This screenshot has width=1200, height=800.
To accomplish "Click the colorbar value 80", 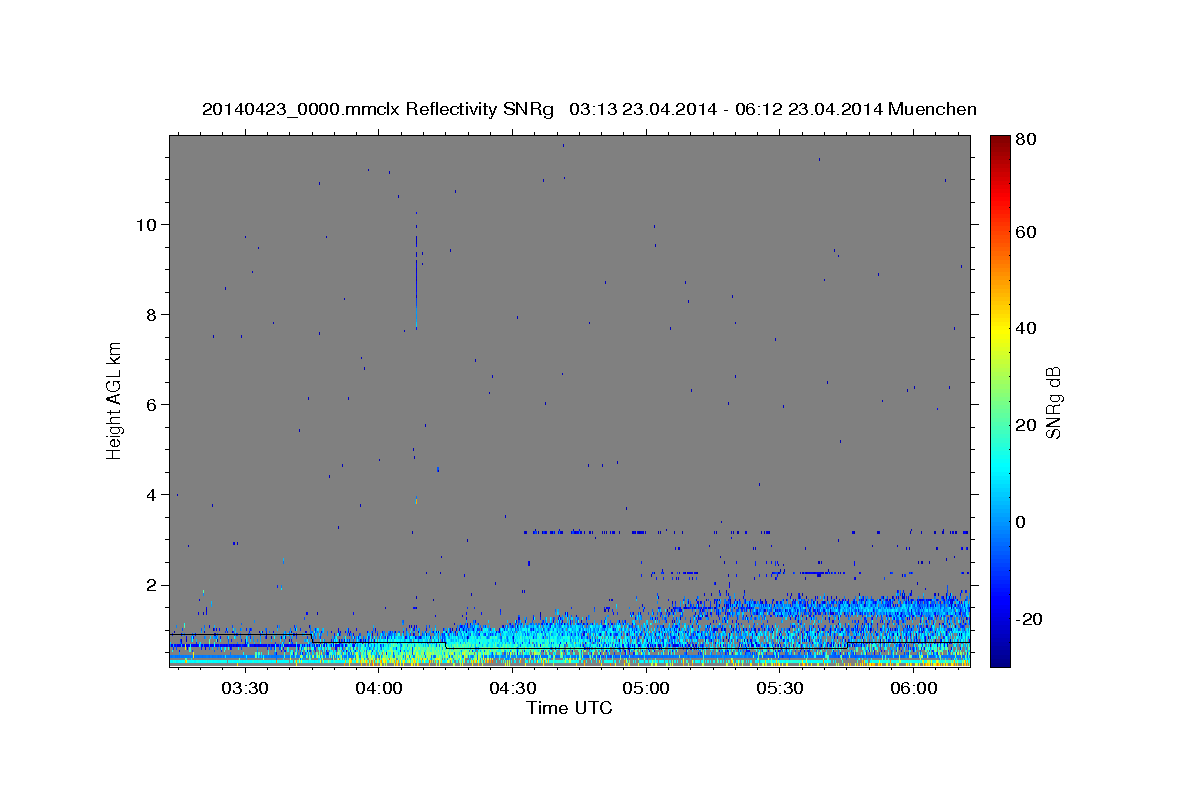I will [1028, 141].
